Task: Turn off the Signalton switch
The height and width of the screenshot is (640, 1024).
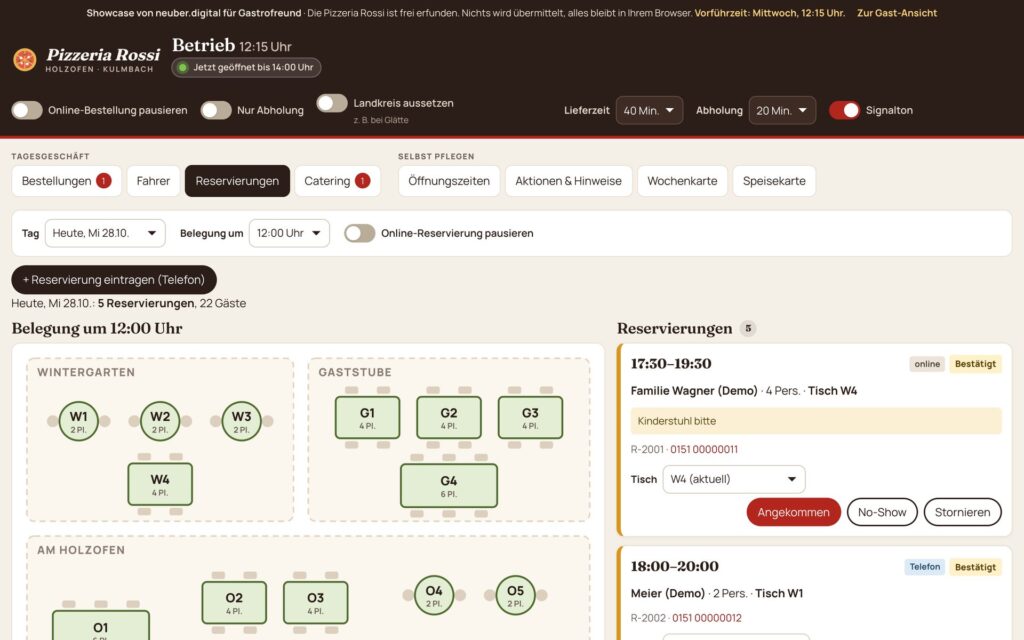Action: click(844, 110)
